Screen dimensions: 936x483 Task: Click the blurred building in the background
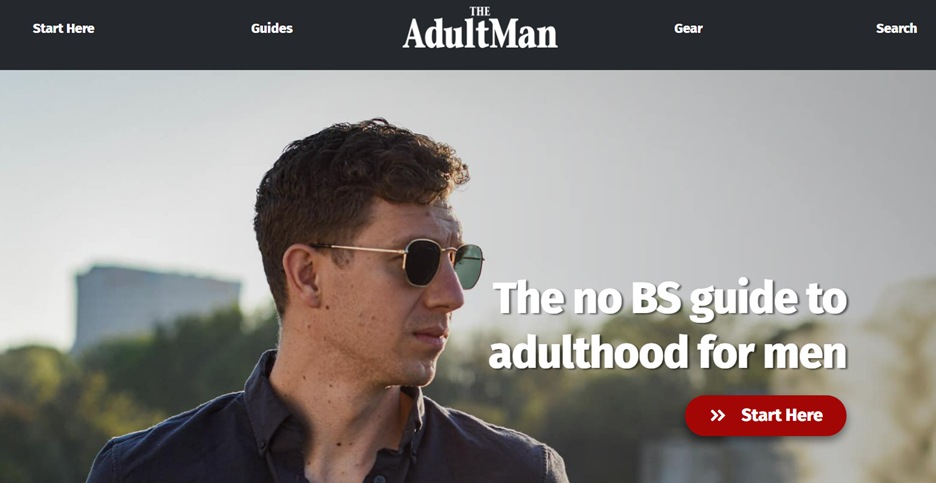pos(156,304)
